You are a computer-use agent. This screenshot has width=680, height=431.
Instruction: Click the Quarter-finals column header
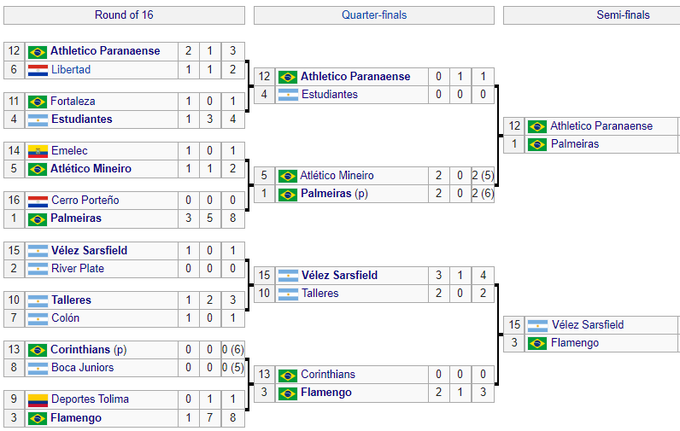pos(373,15)
